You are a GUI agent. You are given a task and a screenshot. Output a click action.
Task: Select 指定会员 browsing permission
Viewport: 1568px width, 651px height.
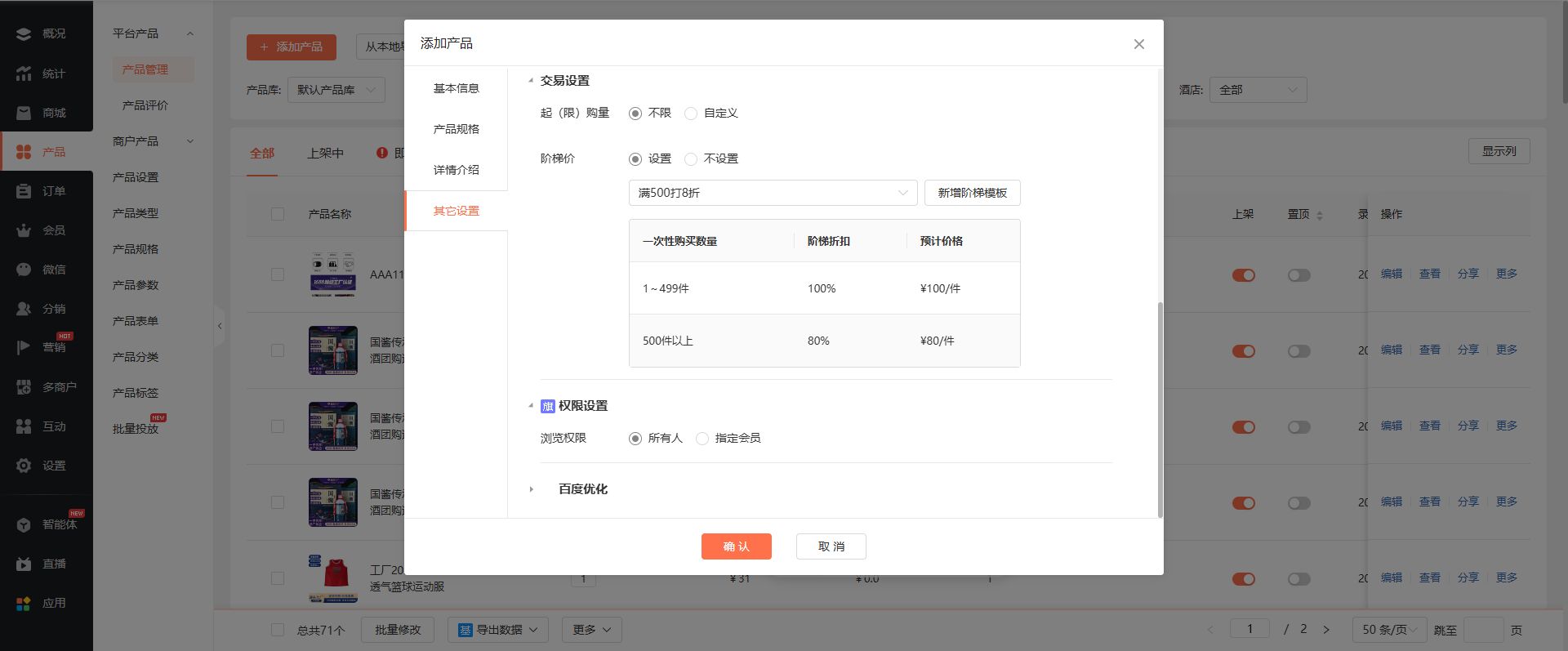(702, 439)
